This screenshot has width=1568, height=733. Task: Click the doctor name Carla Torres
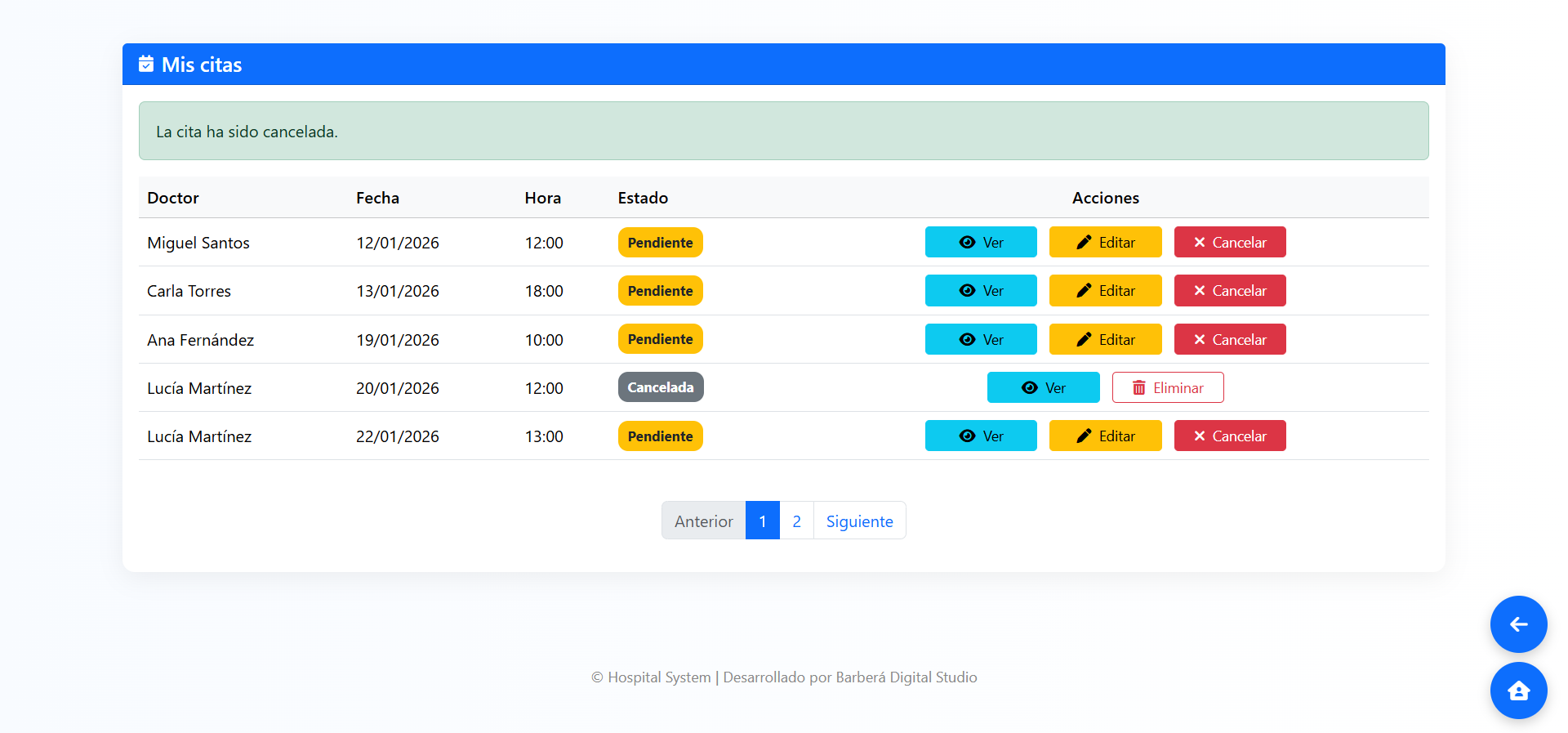(189, 291)
